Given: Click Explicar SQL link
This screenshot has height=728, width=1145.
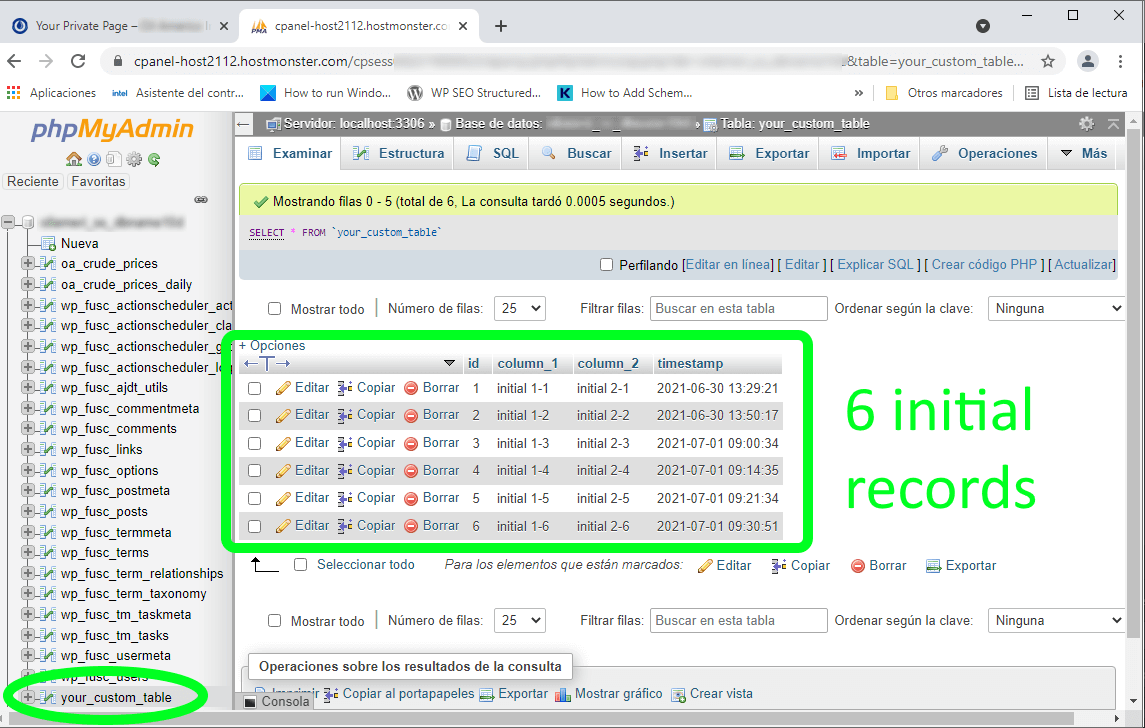Looking at the screenshot, I should [875, 265].
